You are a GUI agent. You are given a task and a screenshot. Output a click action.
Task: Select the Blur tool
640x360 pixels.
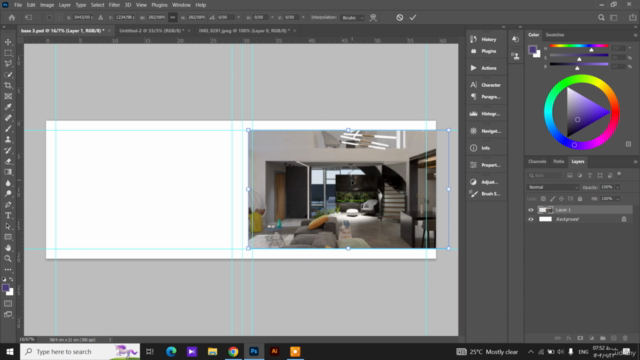point(8,183)
